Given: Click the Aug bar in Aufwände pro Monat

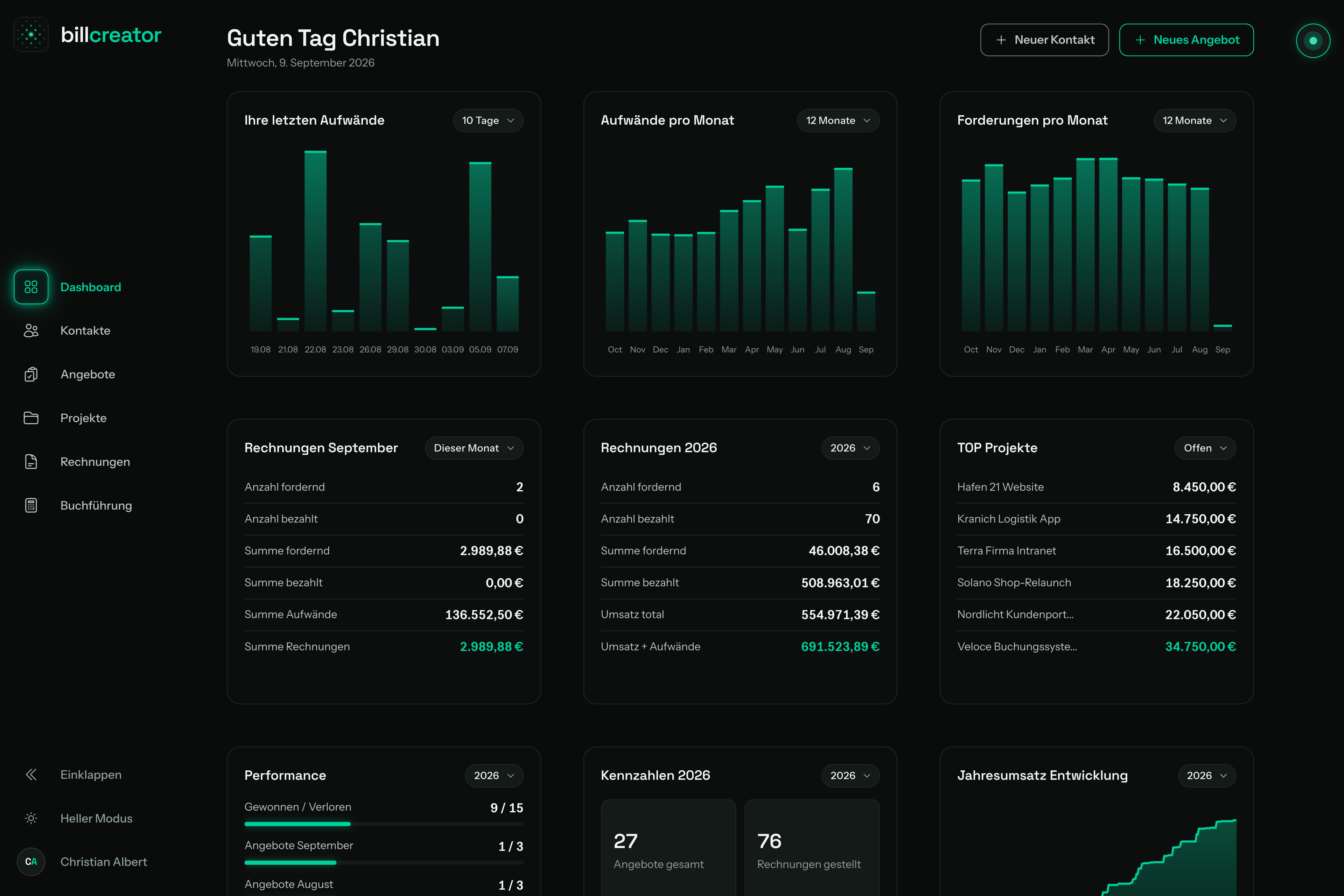Looking at the screenshot, I should pyautogui.click(x=843, y=250).
